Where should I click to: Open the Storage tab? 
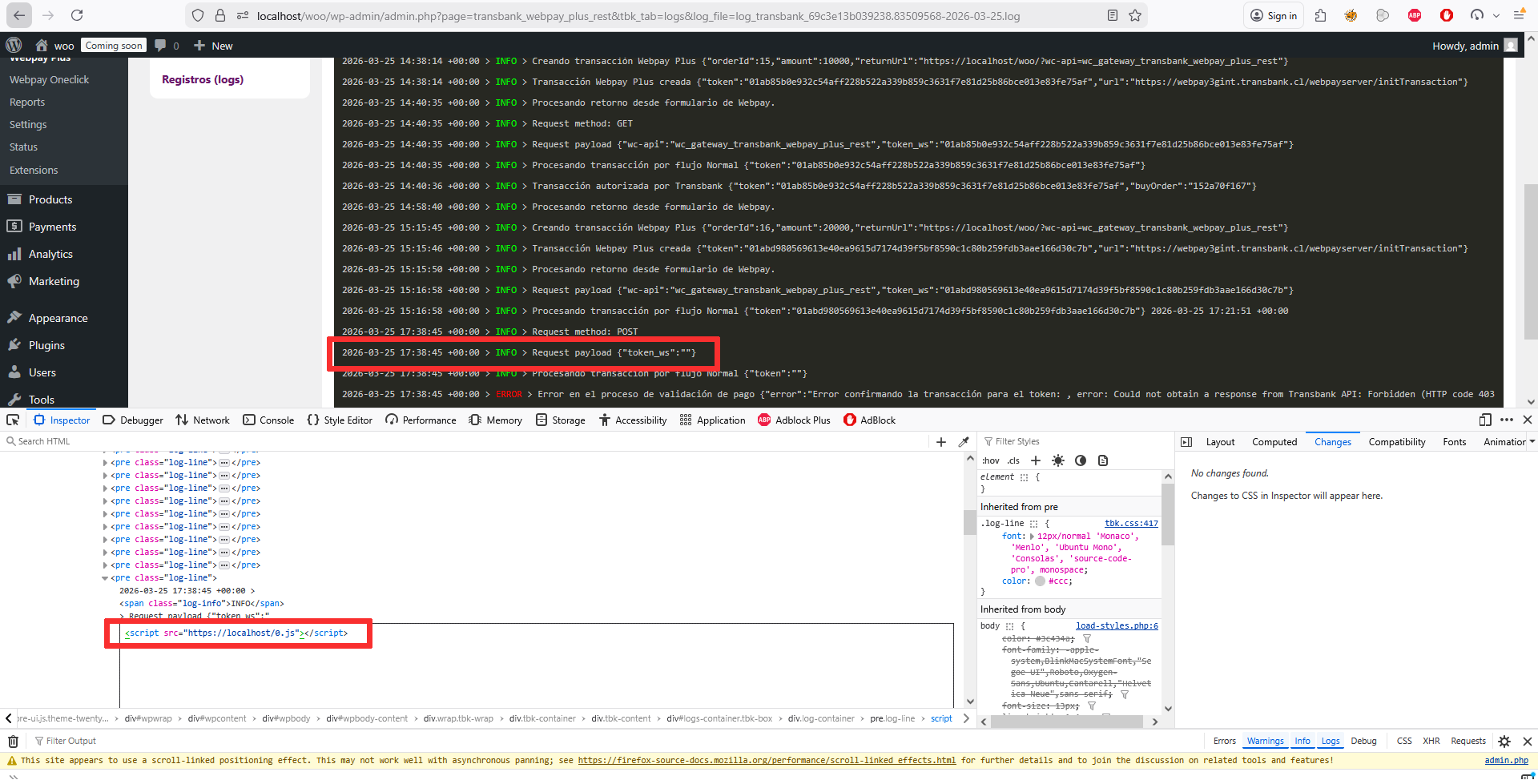click(x=560, y=420)
